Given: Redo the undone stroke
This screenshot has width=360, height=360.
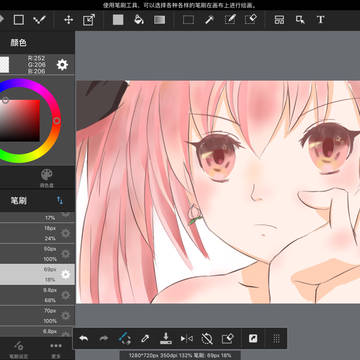Looking at the screenshot, I should click(x=104, y=339).
